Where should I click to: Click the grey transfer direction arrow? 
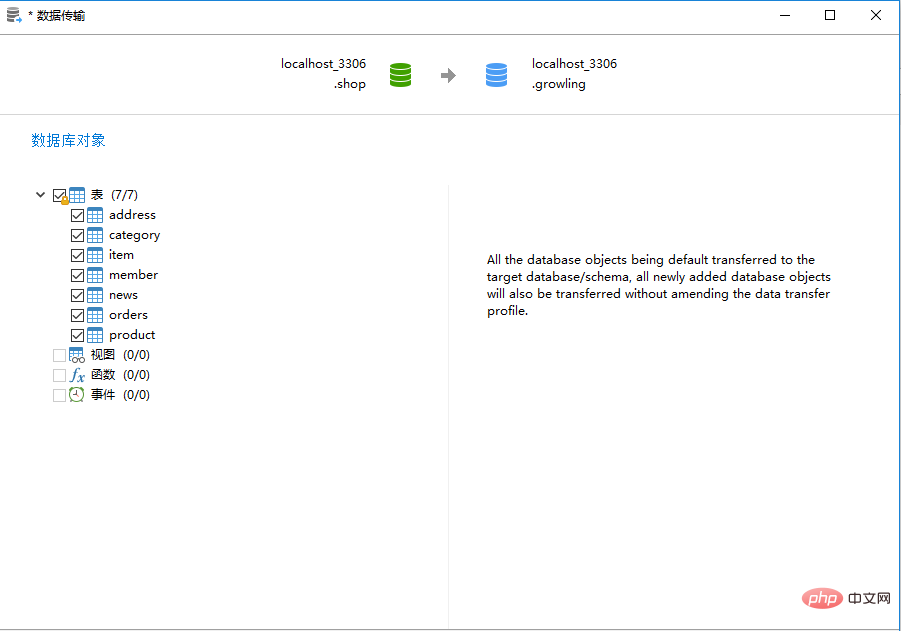[448, 75]
